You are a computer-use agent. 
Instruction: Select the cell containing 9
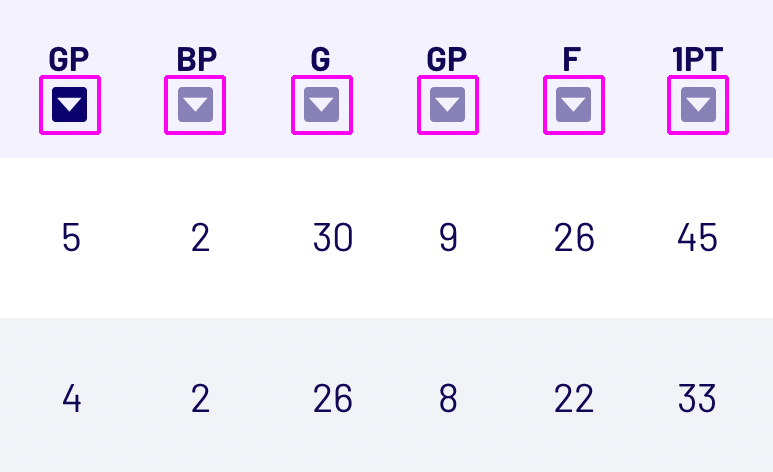coord(447,238)
